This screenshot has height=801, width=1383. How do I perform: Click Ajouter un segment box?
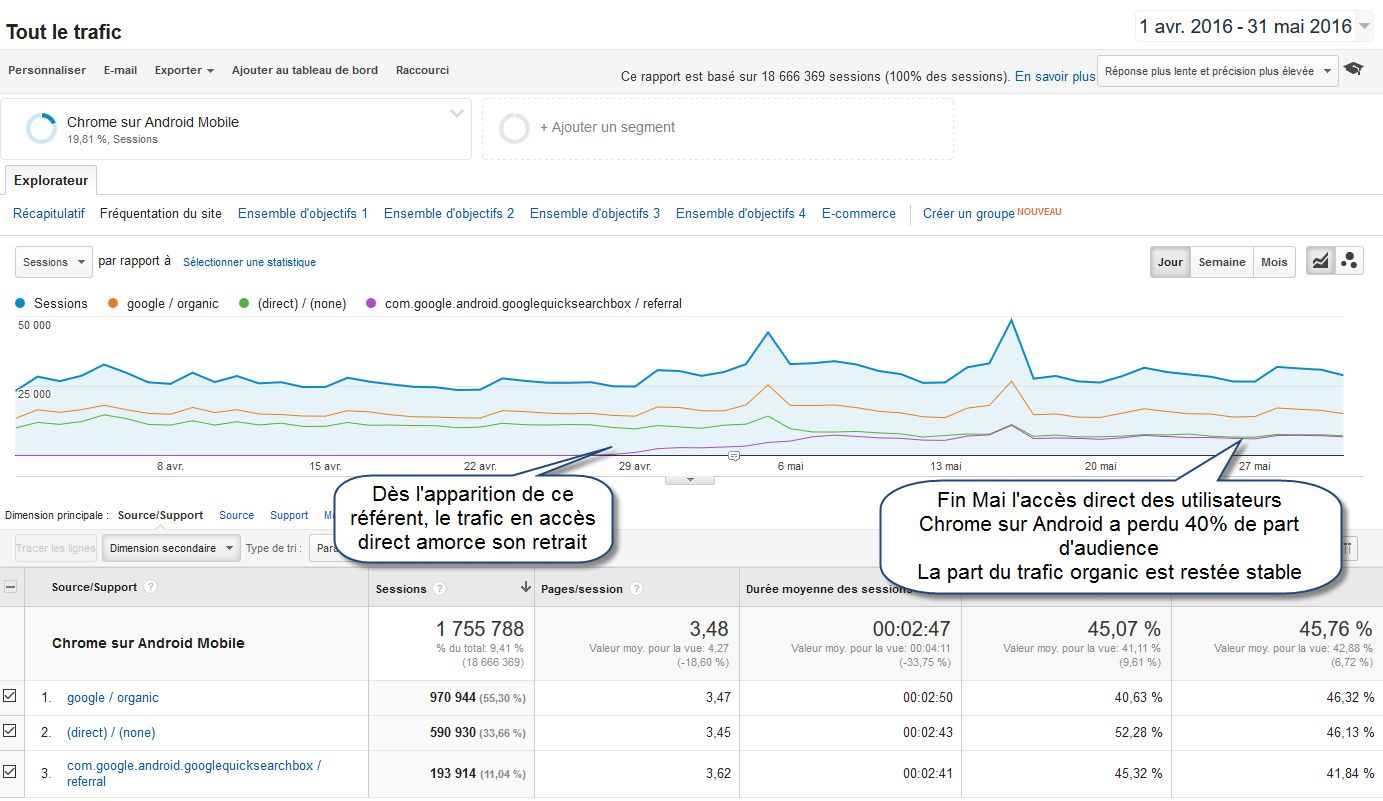(718, 128)
